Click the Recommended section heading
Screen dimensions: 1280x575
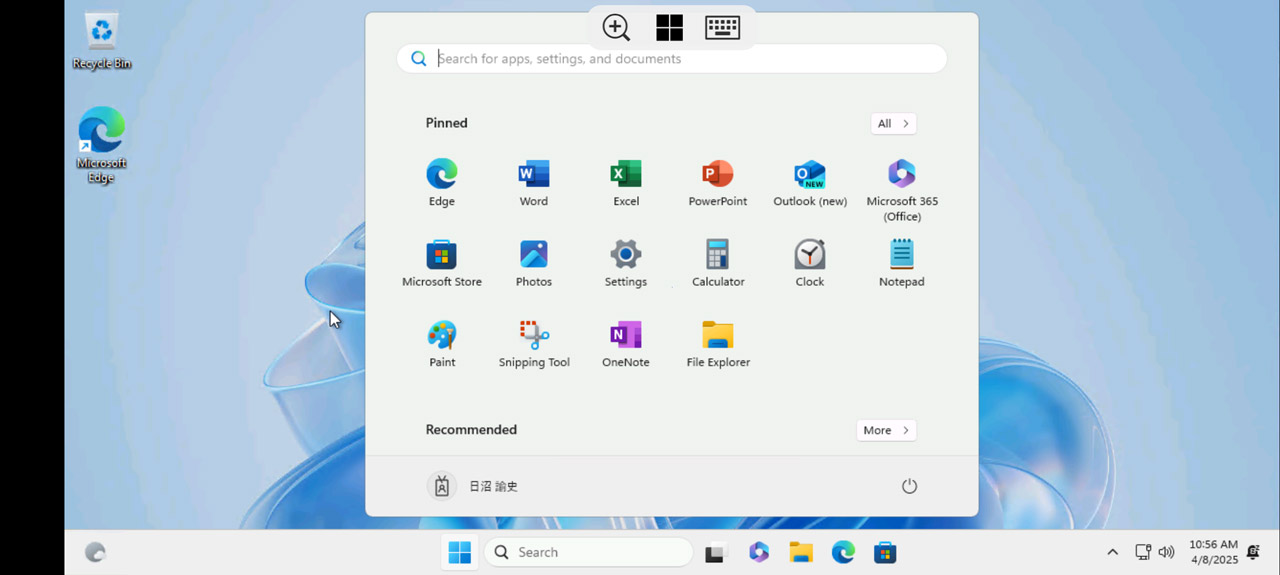[x=471, y=430]
